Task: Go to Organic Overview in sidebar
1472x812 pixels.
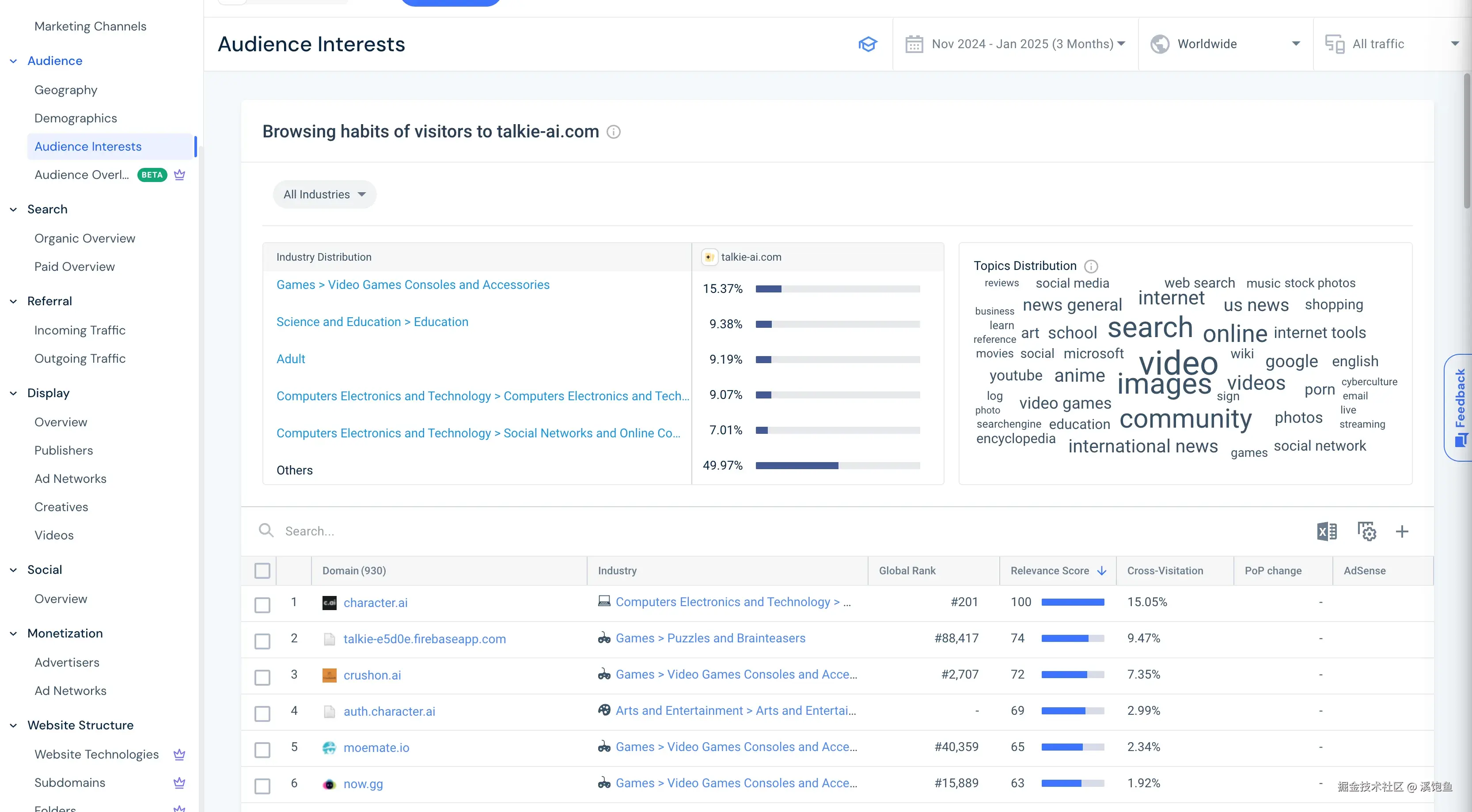Action: 84,238
